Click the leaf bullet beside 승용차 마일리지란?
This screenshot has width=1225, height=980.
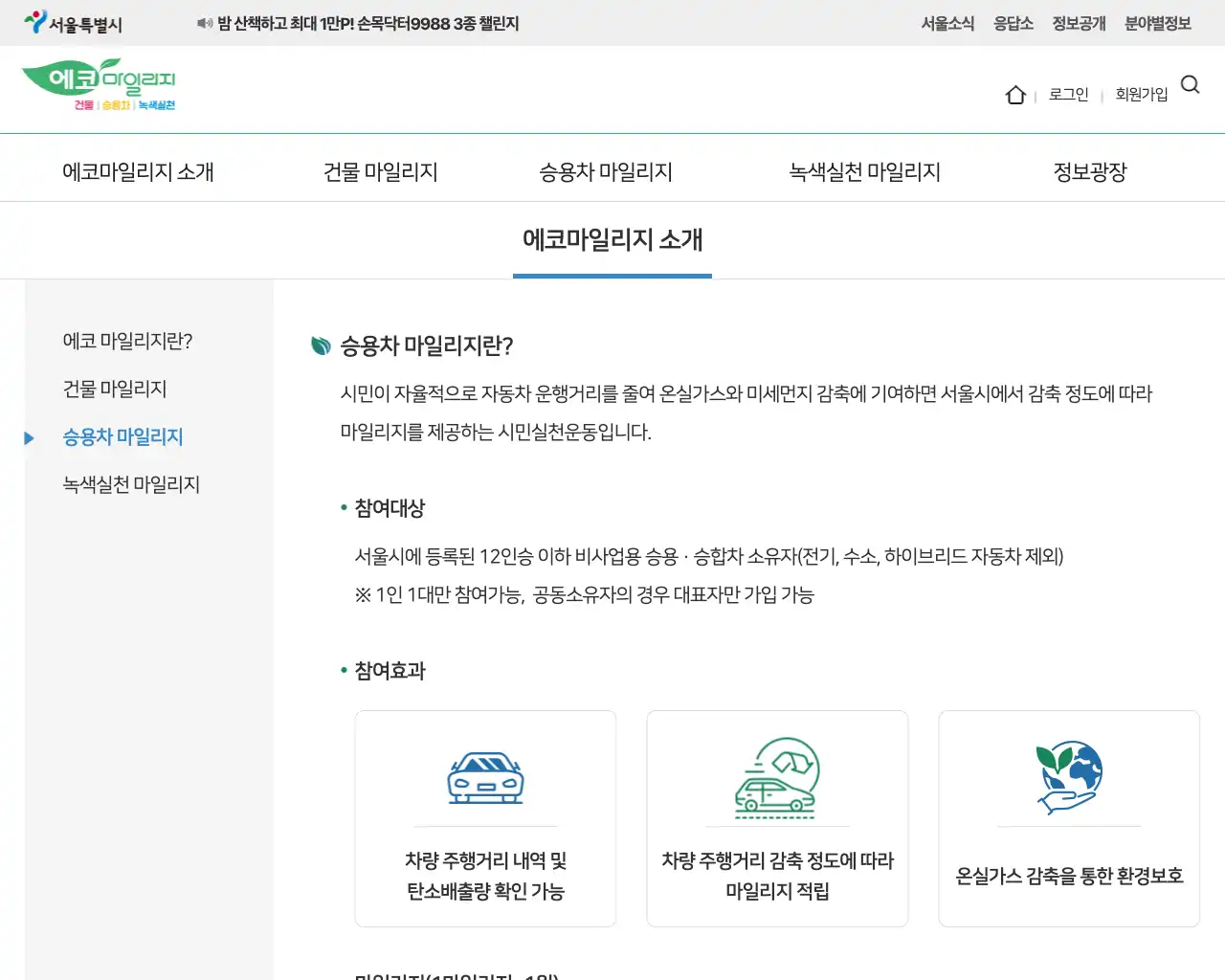322,345
